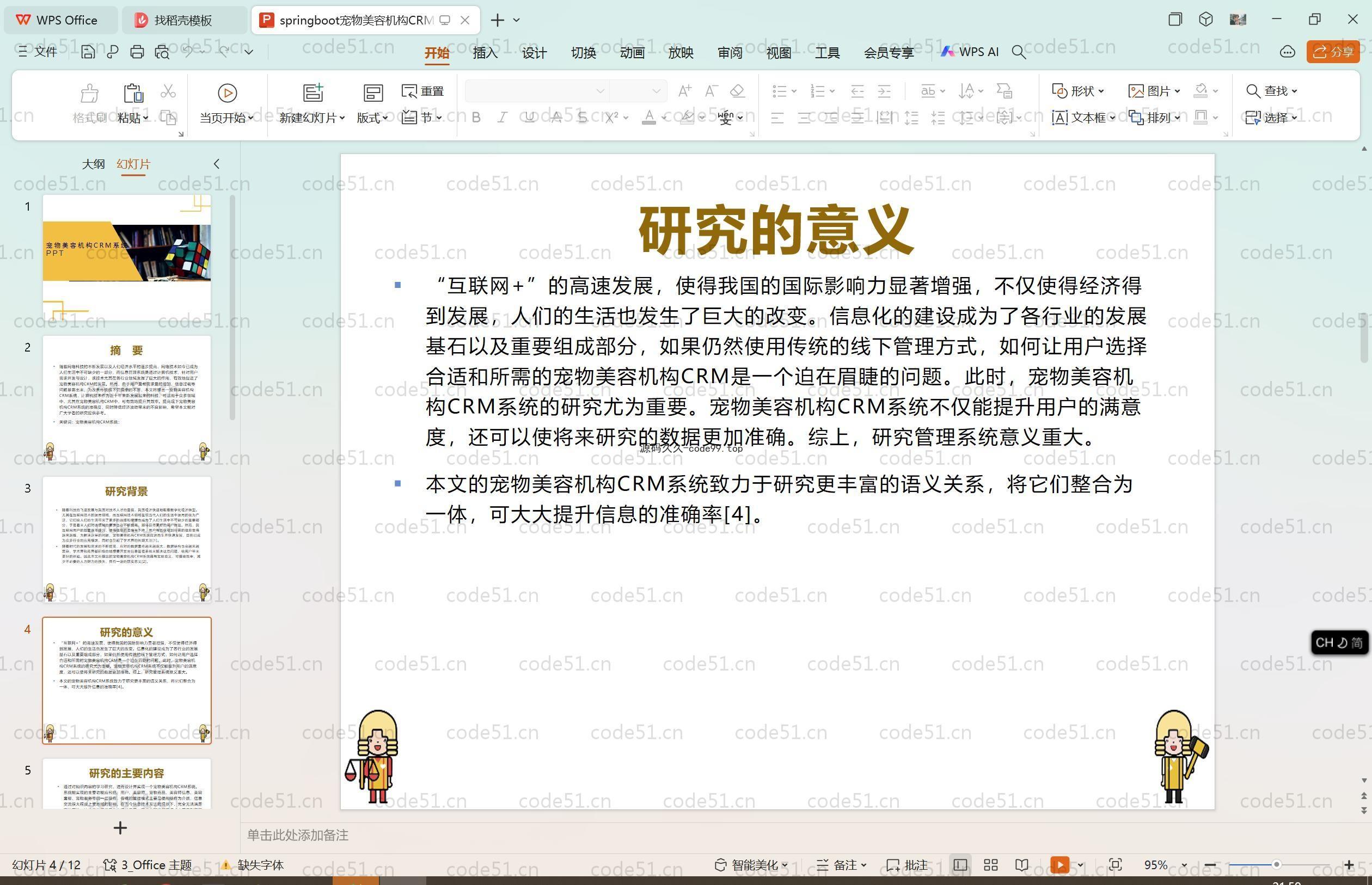Click the Print icon in quick access toolbar

(137, 52)
